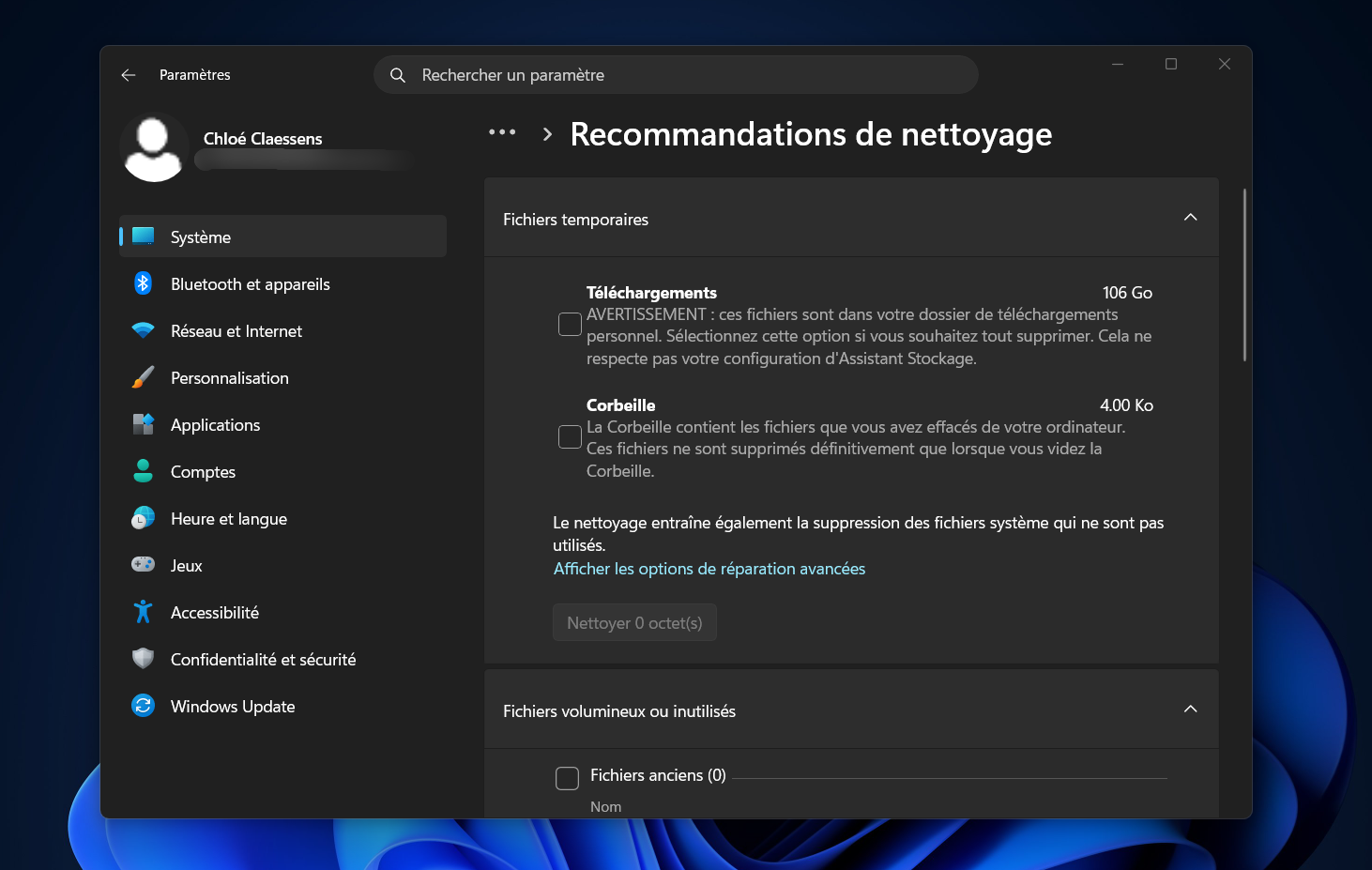Click the Recommandations de nettoyage title

pyautogui.click(x=811, y=134)
